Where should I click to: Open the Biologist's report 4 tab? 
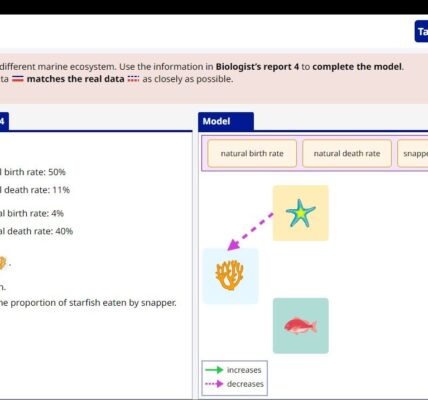coord(4,121)
